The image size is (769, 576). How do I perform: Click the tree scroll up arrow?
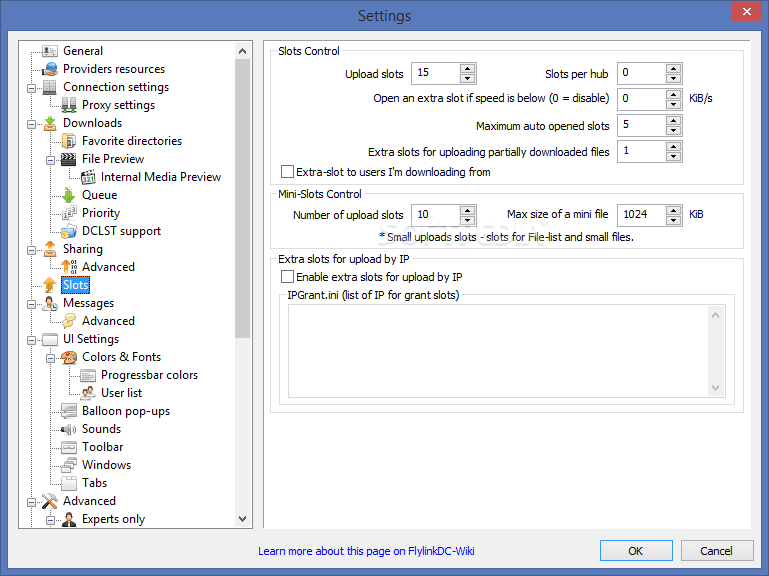242,51
